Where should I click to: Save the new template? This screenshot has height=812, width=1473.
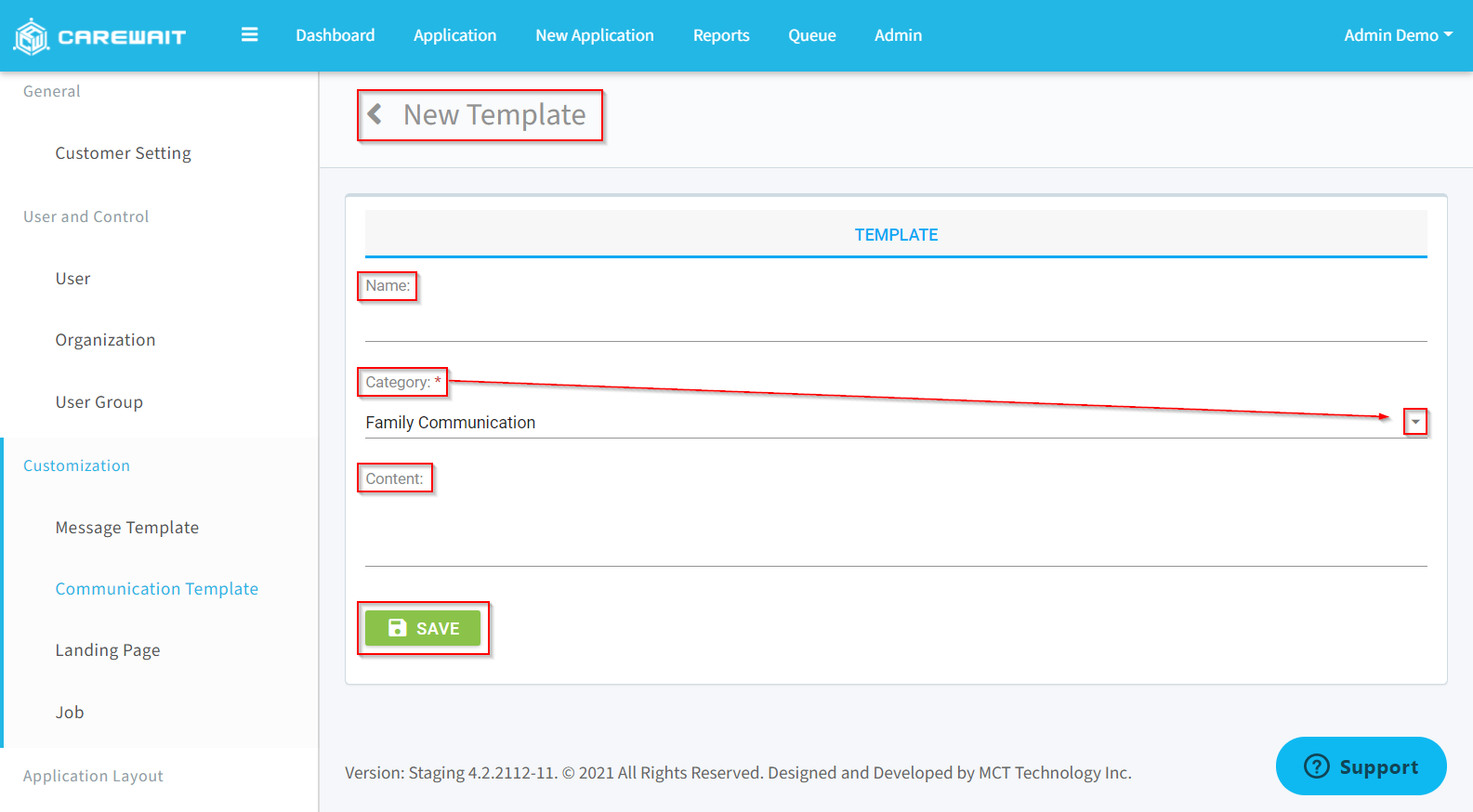pos(423,628)
